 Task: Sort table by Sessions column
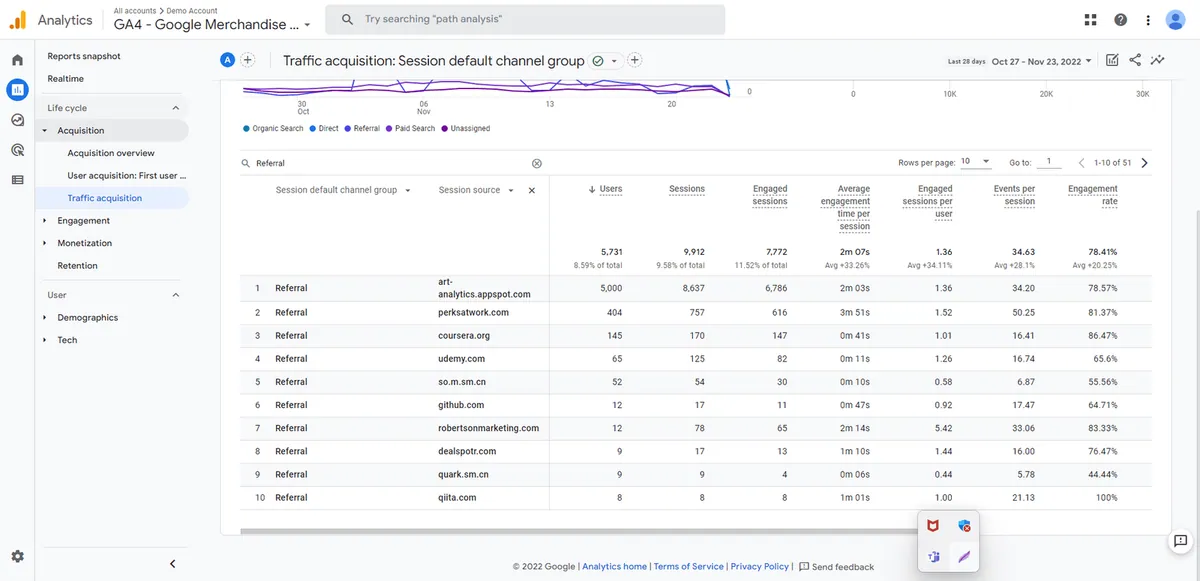(x=687, y=189)
